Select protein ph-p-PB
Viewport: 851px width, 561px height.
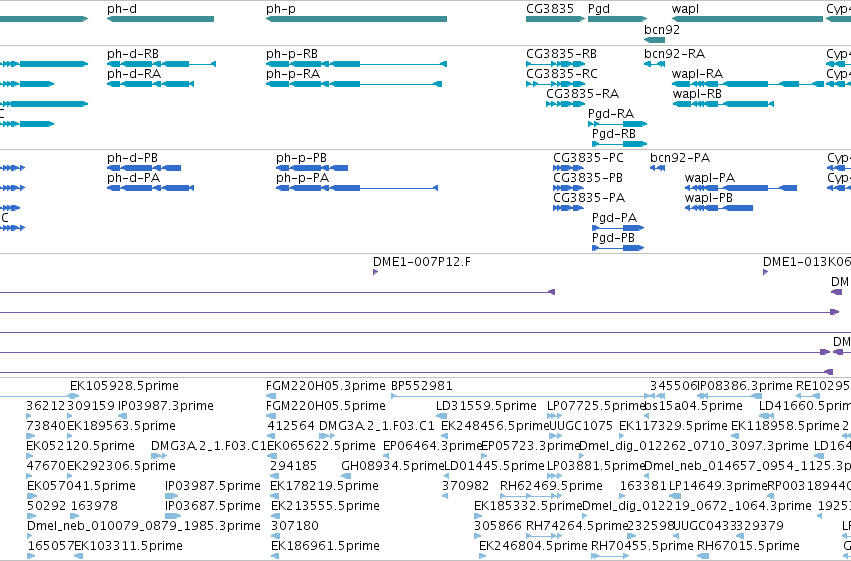click(312, 168)
